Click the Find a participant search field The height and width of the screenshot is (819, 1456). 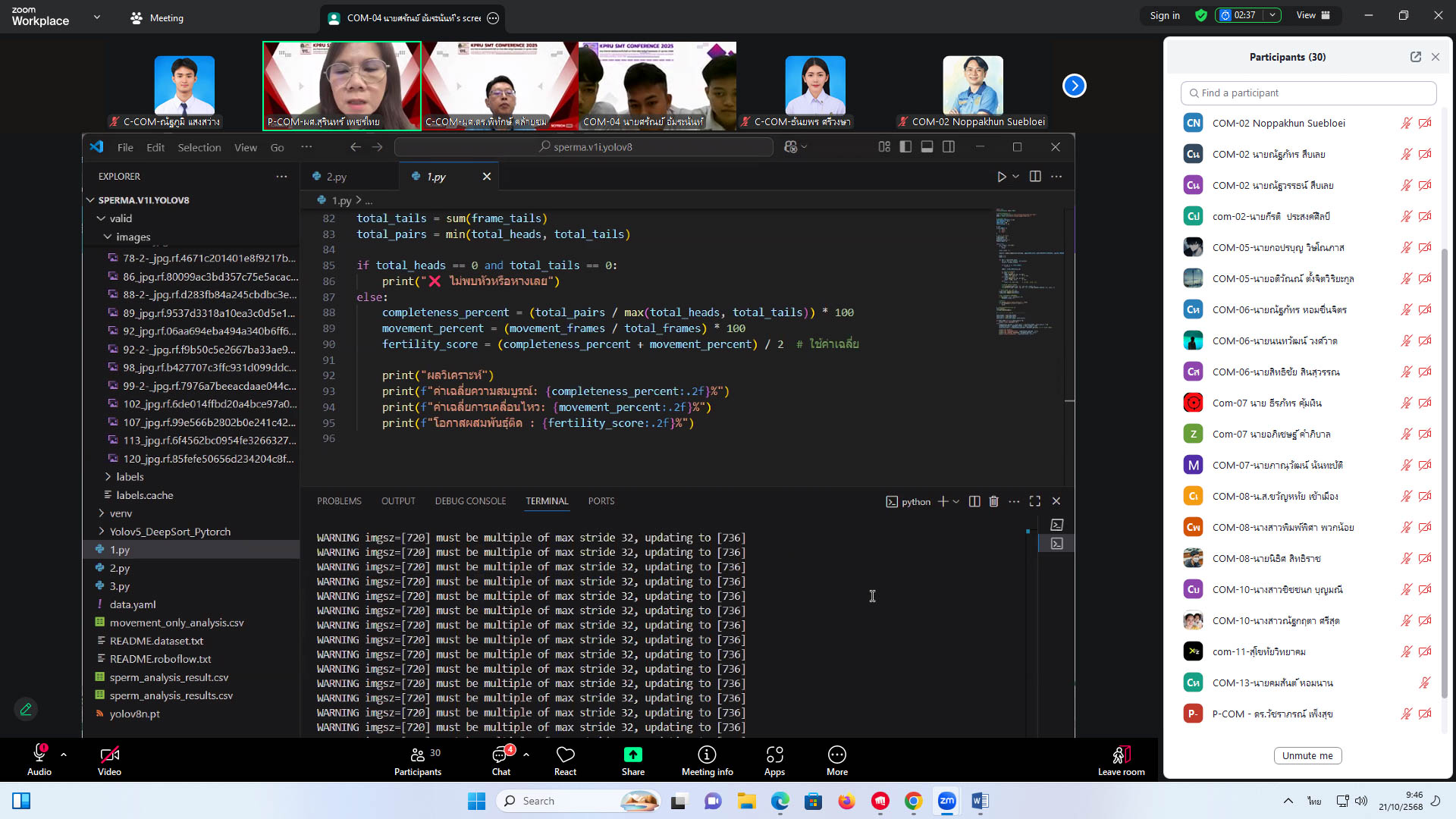(x=1308, y=93)
